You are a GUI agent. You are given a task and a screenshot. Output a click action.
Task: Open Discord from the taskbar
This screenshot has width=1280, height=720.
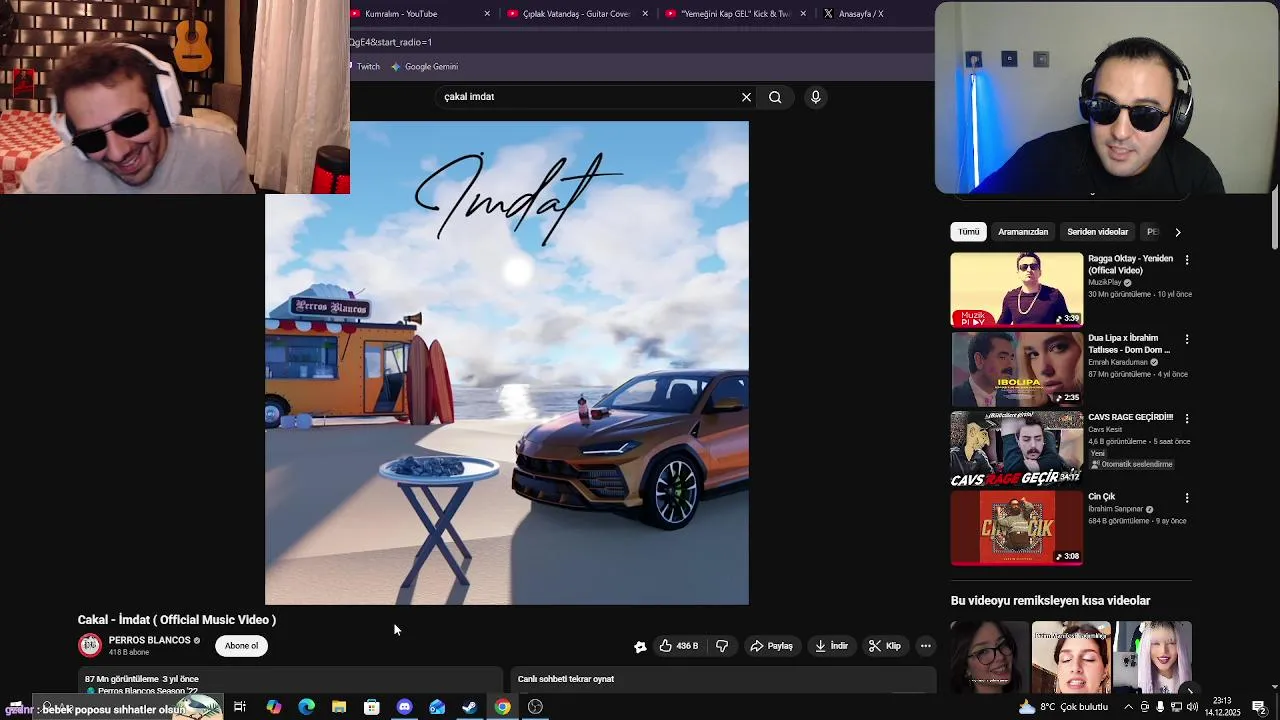click(404, 707)
